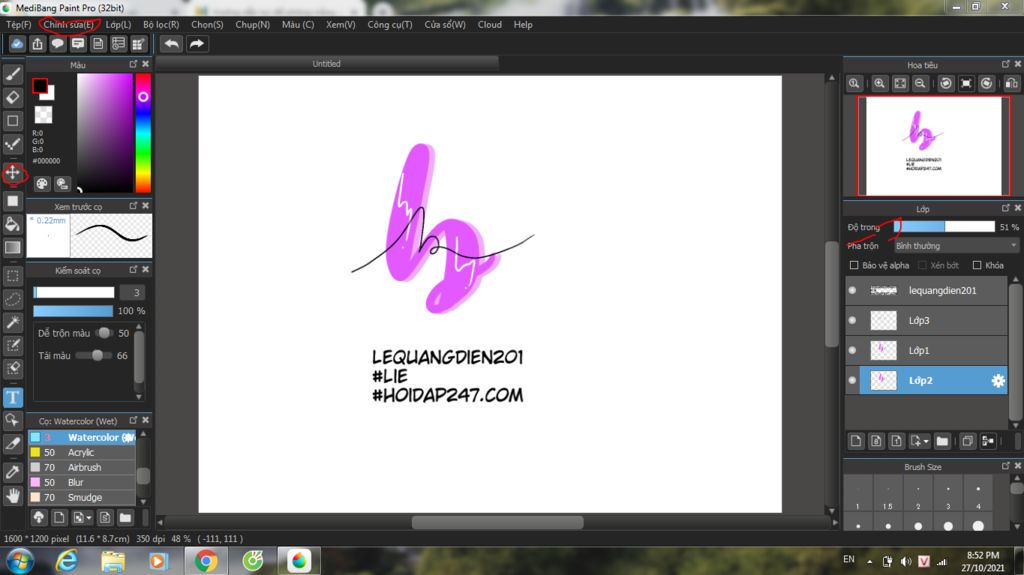Switch to the Untitled document tab
Screen dimensions: 1024x575
tap(327, 63)
